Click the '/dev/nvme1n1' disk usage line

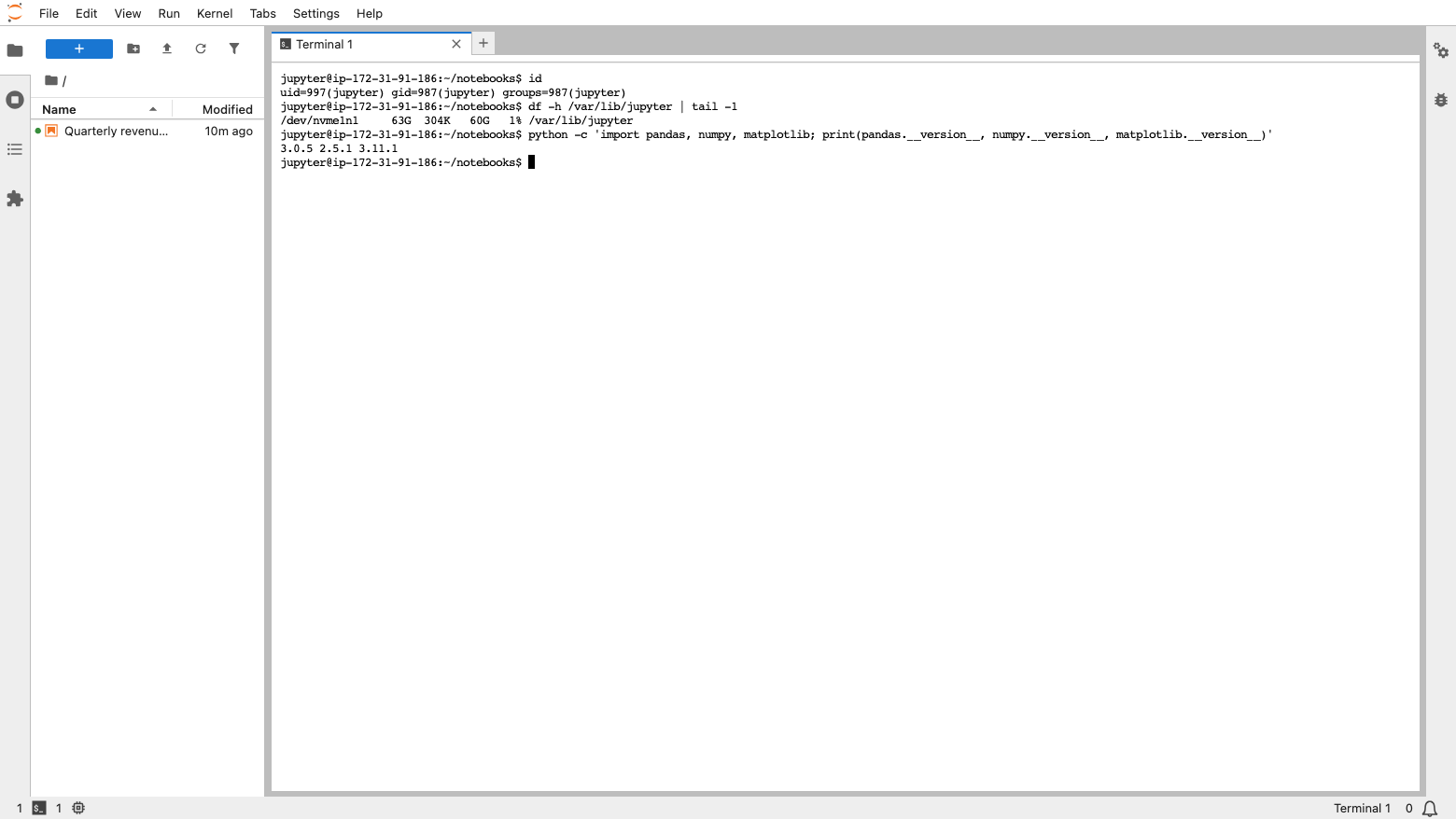tap(456, 120)
